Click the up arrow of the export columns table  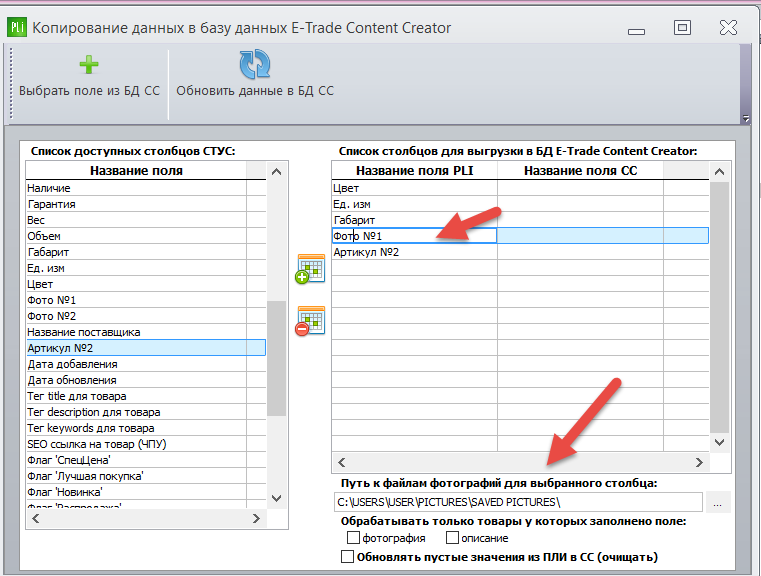click(720, 171)
